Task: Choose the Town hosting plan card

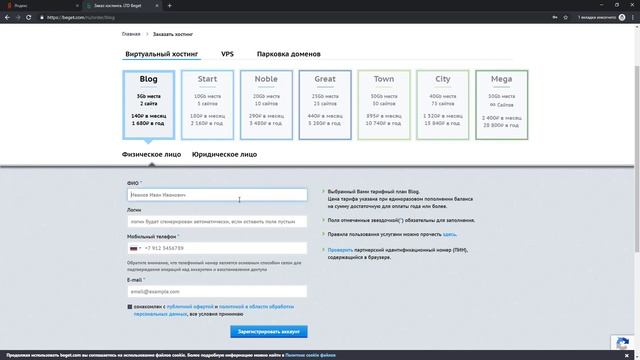Action: (384, 105)
